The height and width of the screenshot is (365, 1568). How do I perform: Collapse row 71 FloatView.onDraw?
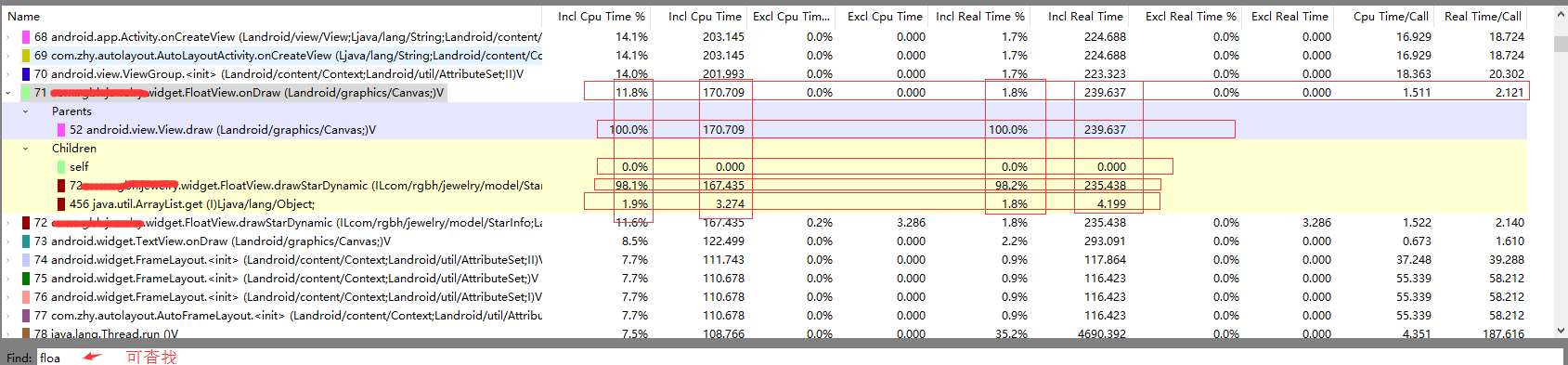tap(8, 93)
